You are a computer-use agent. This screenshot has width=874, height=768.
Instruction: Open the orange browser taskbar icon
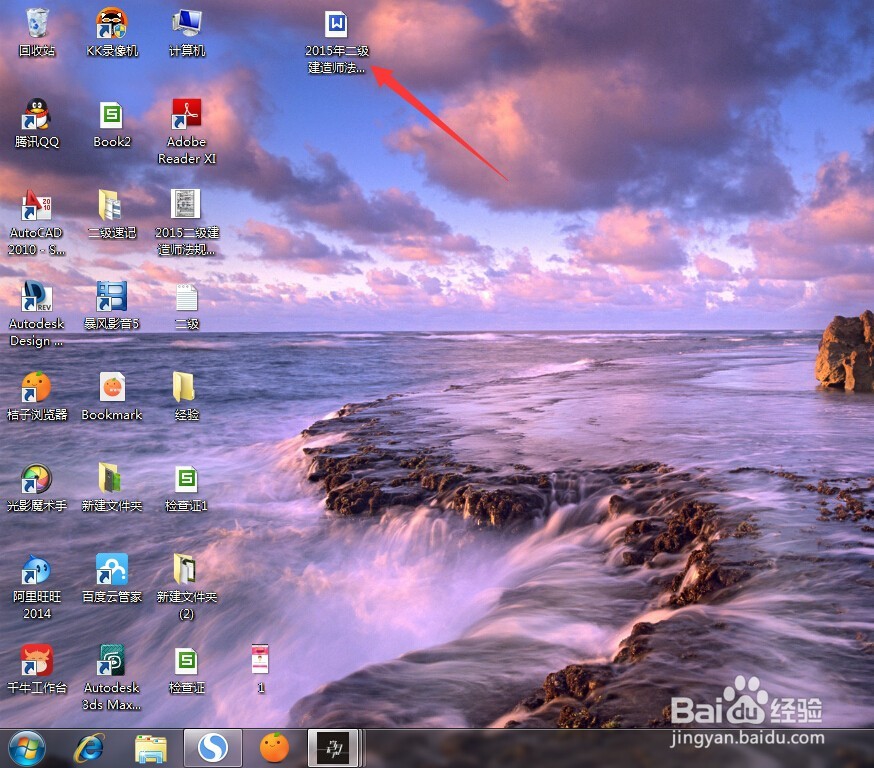275,748
